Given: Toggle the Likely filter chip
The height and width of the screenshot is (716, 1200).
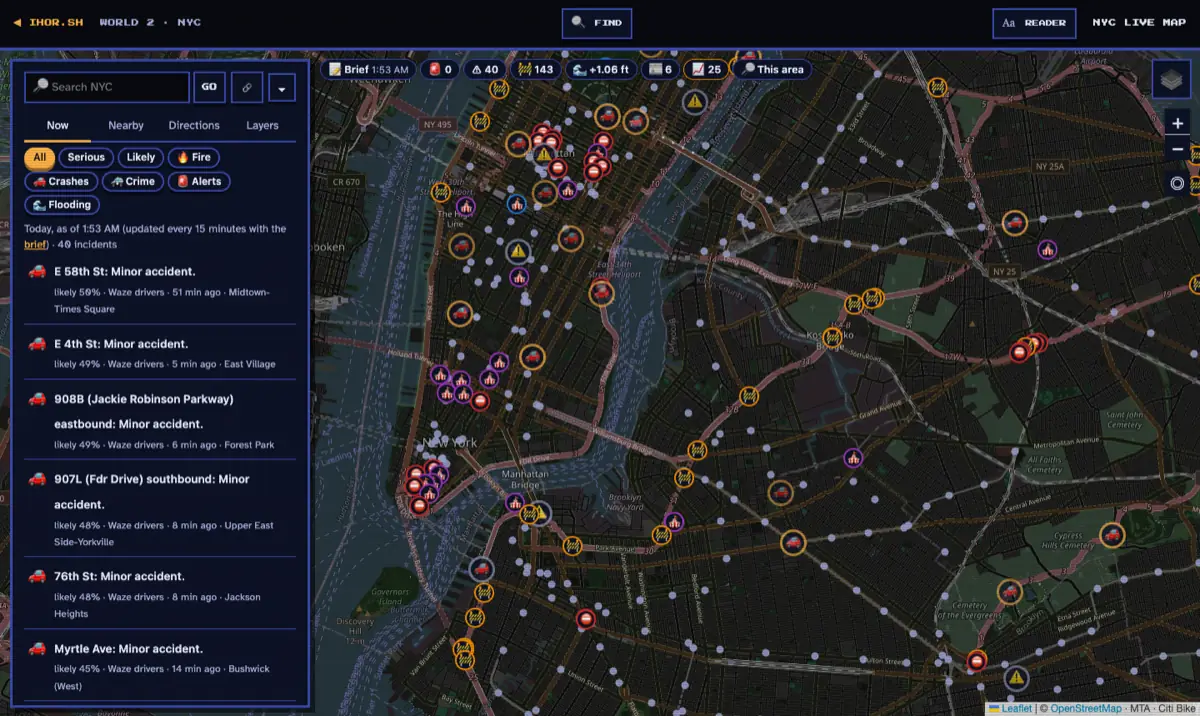Looking at the screenshot, I should click(x=141, y=157).
